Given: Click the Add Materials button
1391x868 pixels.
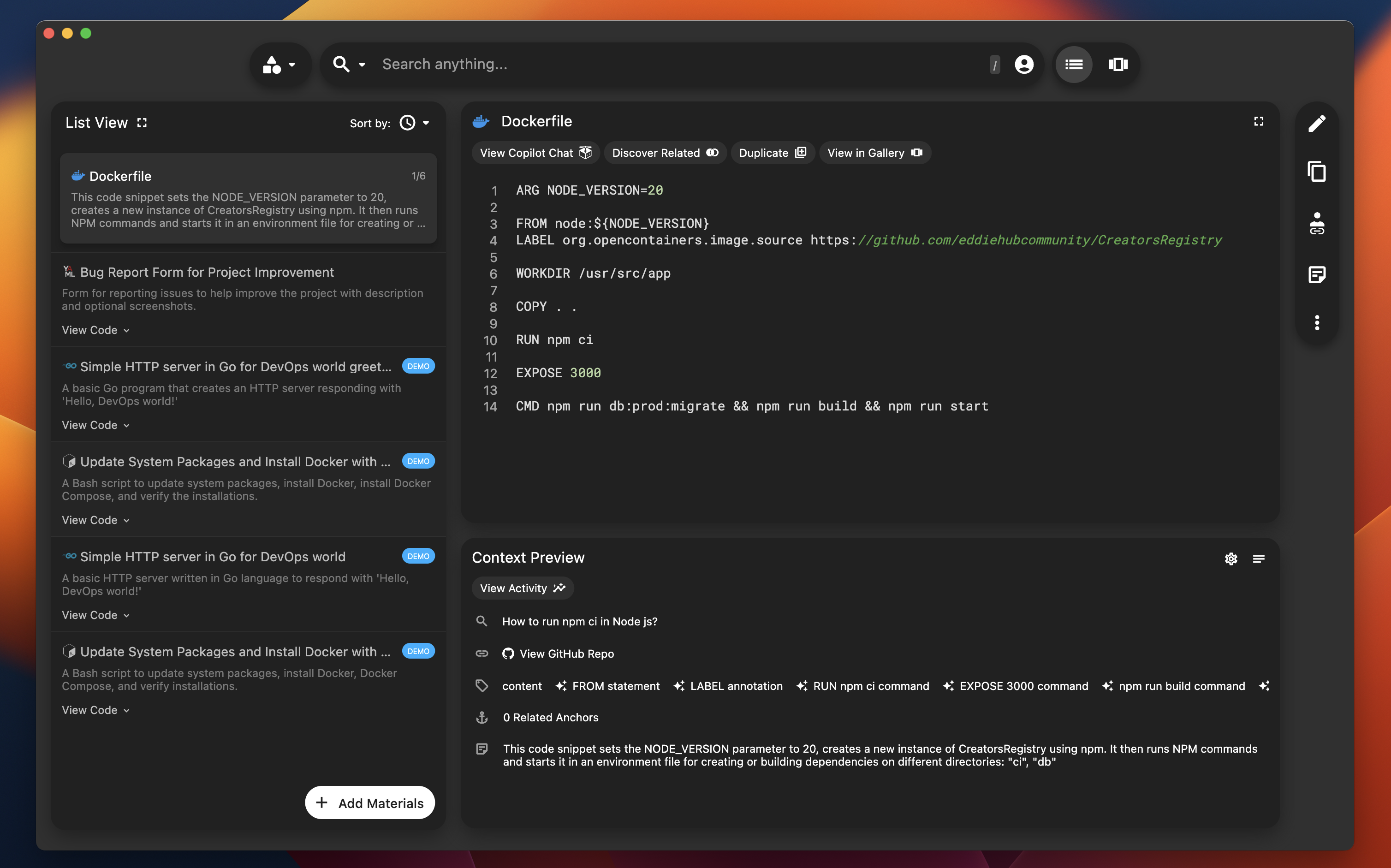Looking at the screenshot, I should click(369, 802).
